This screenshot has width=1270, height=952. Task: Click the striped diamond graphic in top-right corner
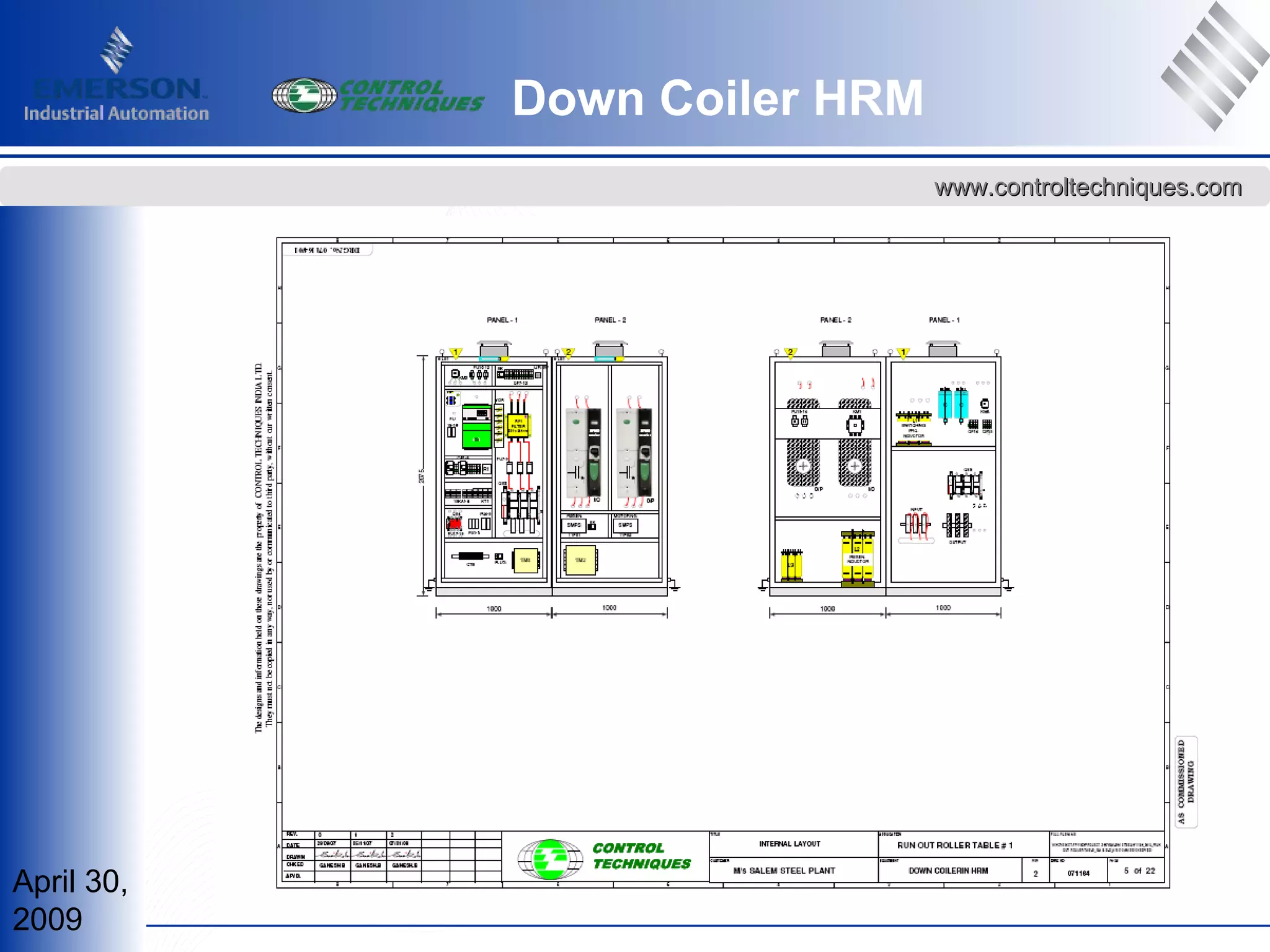pos(1214,66)
